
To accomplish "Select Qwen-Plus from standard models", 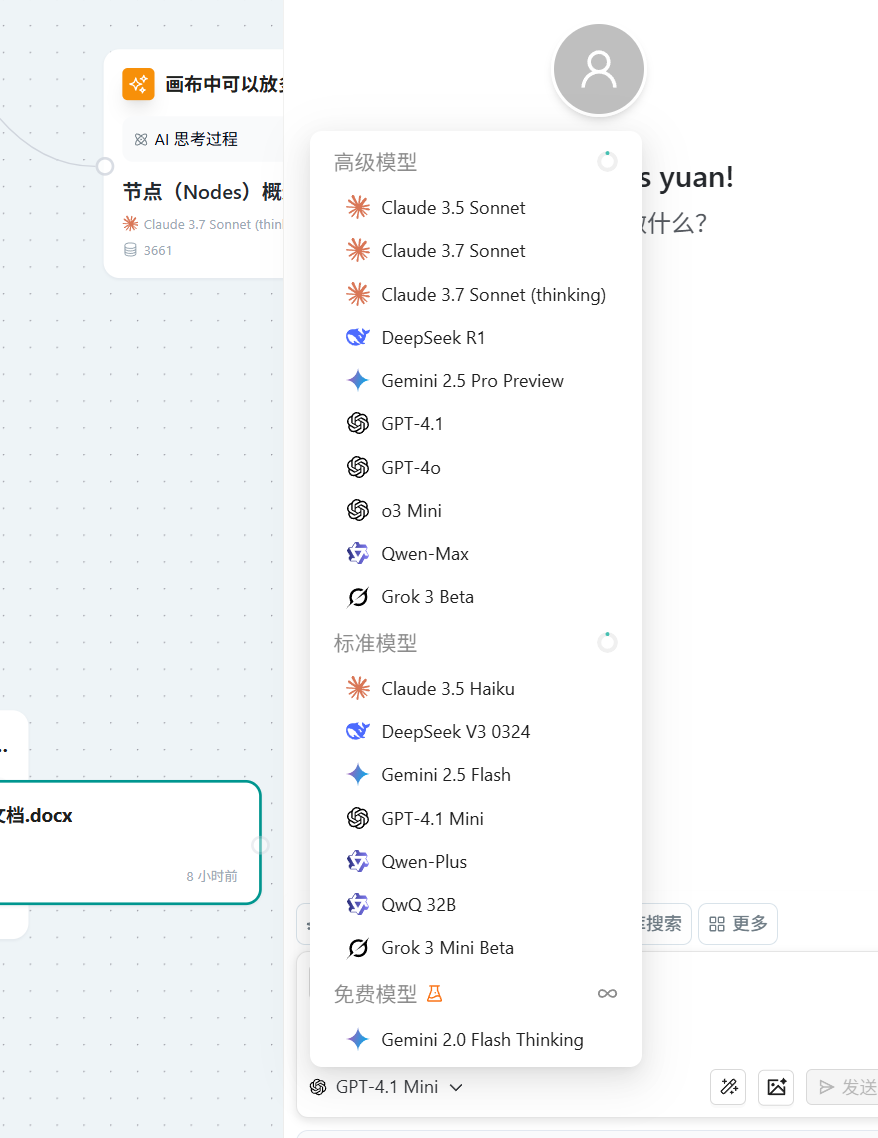I will coord(424,861).
